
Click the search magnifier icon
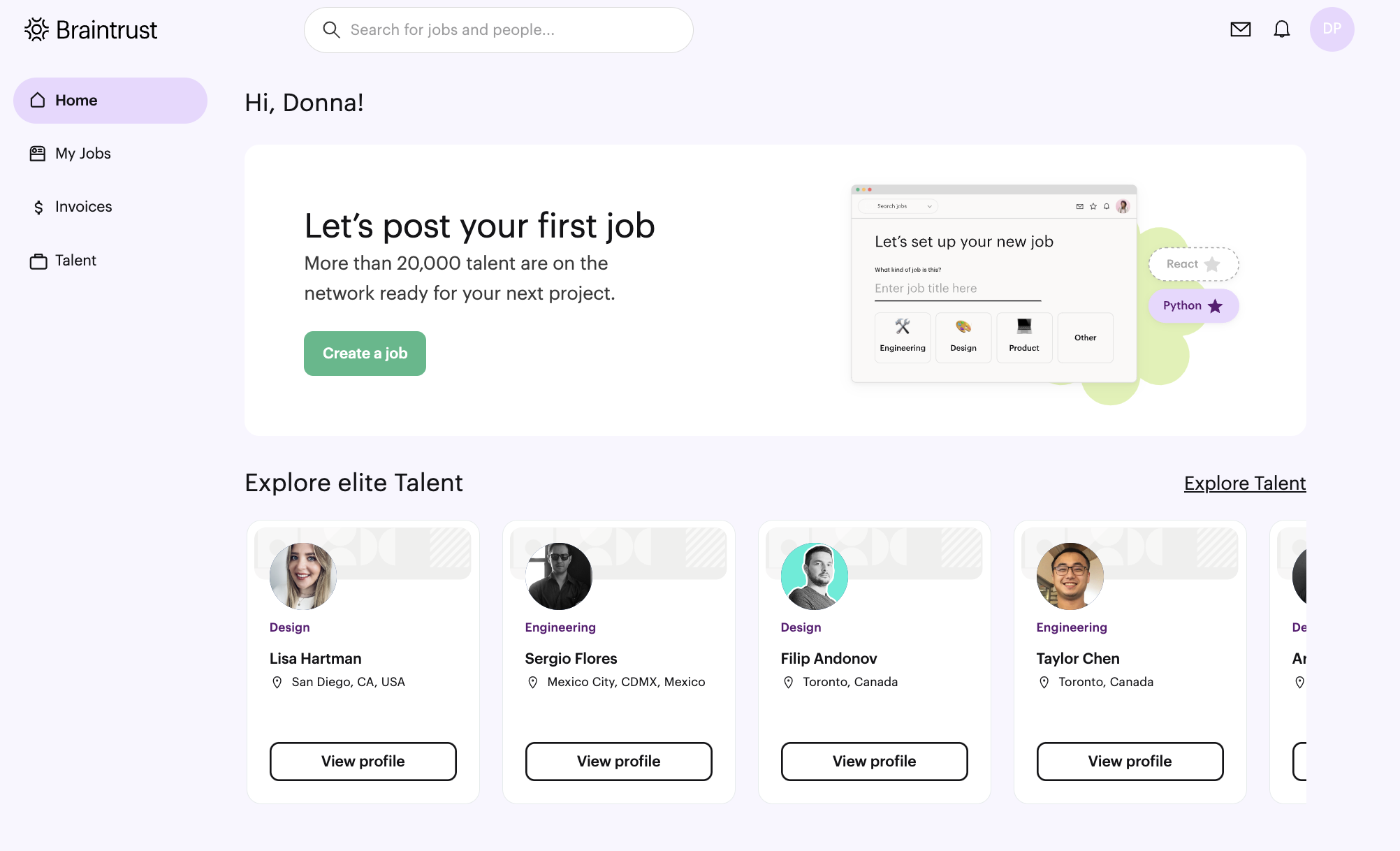(331, 29)
